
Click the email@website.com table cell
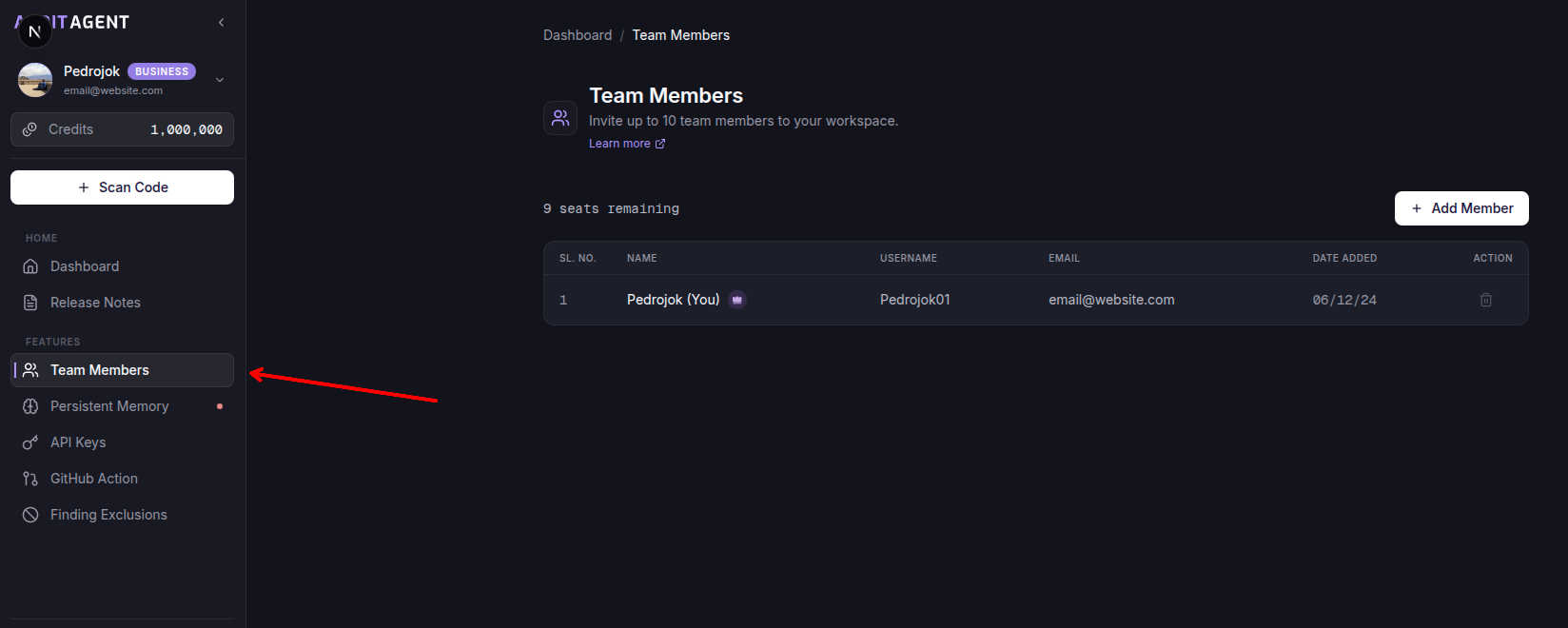[x=1111, y=300]
